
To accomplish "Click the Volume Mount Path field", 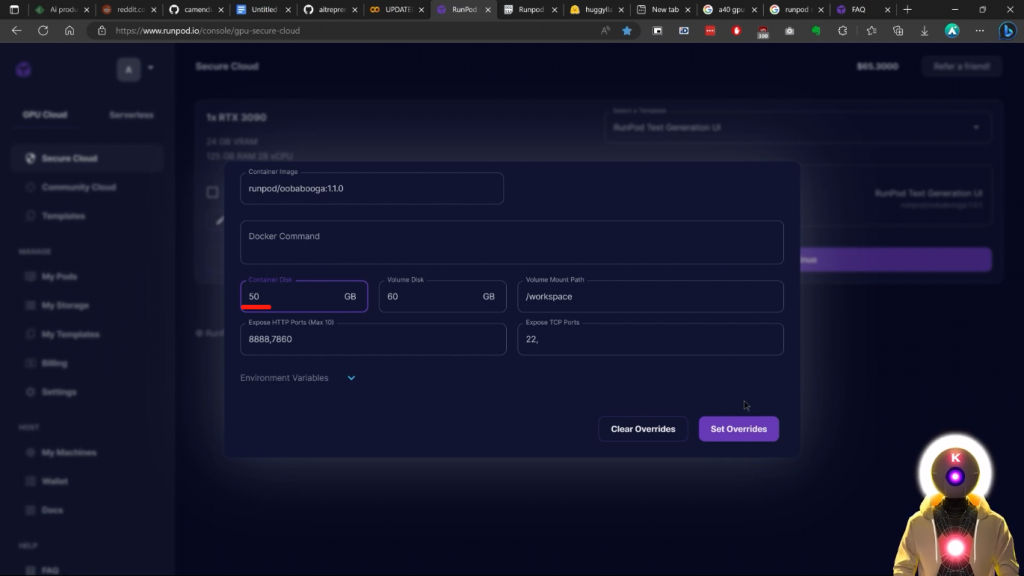I will [650, 296].
